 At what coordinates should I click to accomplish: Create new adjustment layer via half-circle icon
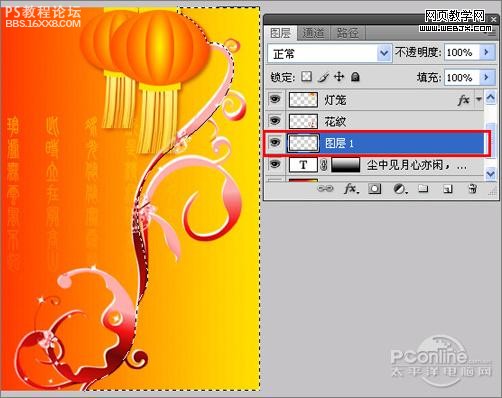tap(399, 189)
